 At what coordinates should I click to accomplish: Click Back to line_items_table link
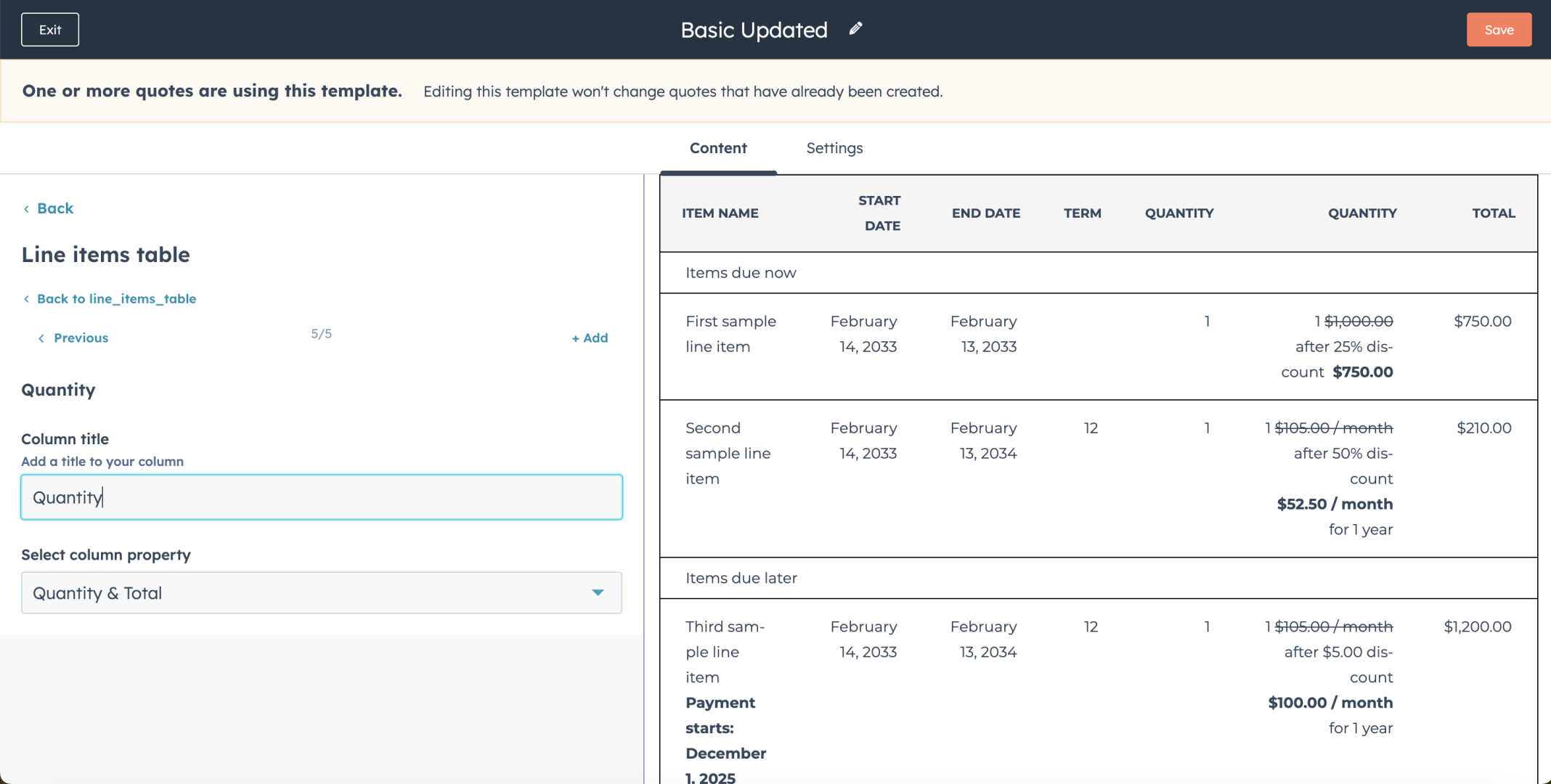(x=110, y=298)
